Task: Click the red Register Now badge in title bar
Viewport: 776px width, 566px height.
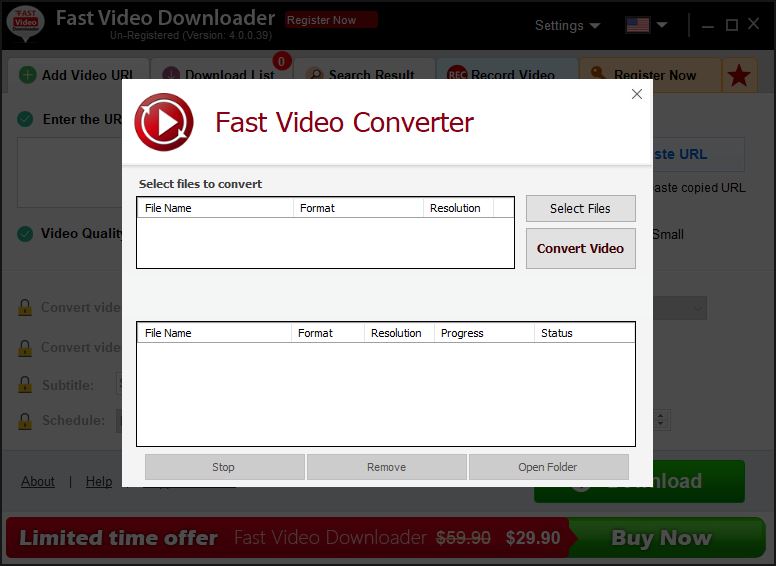Action: (331, 20)
